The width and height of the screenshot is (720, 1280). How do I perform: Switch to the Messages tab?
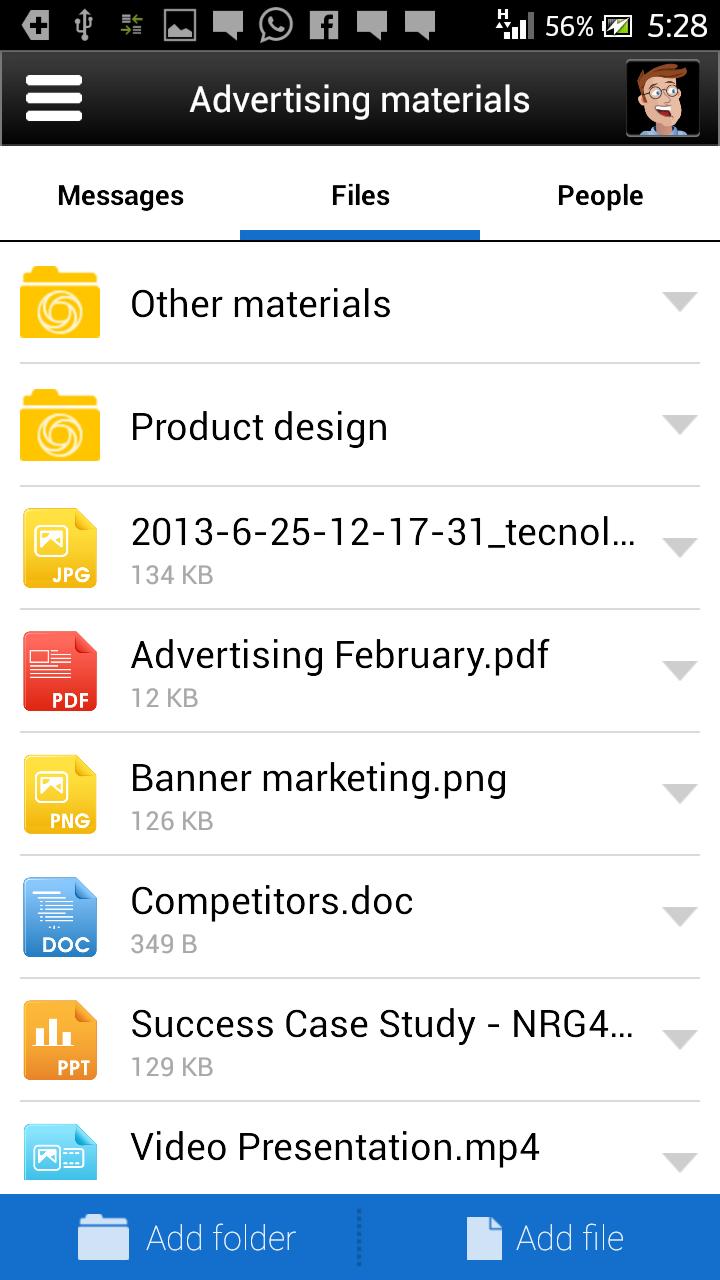coord(120,196)
